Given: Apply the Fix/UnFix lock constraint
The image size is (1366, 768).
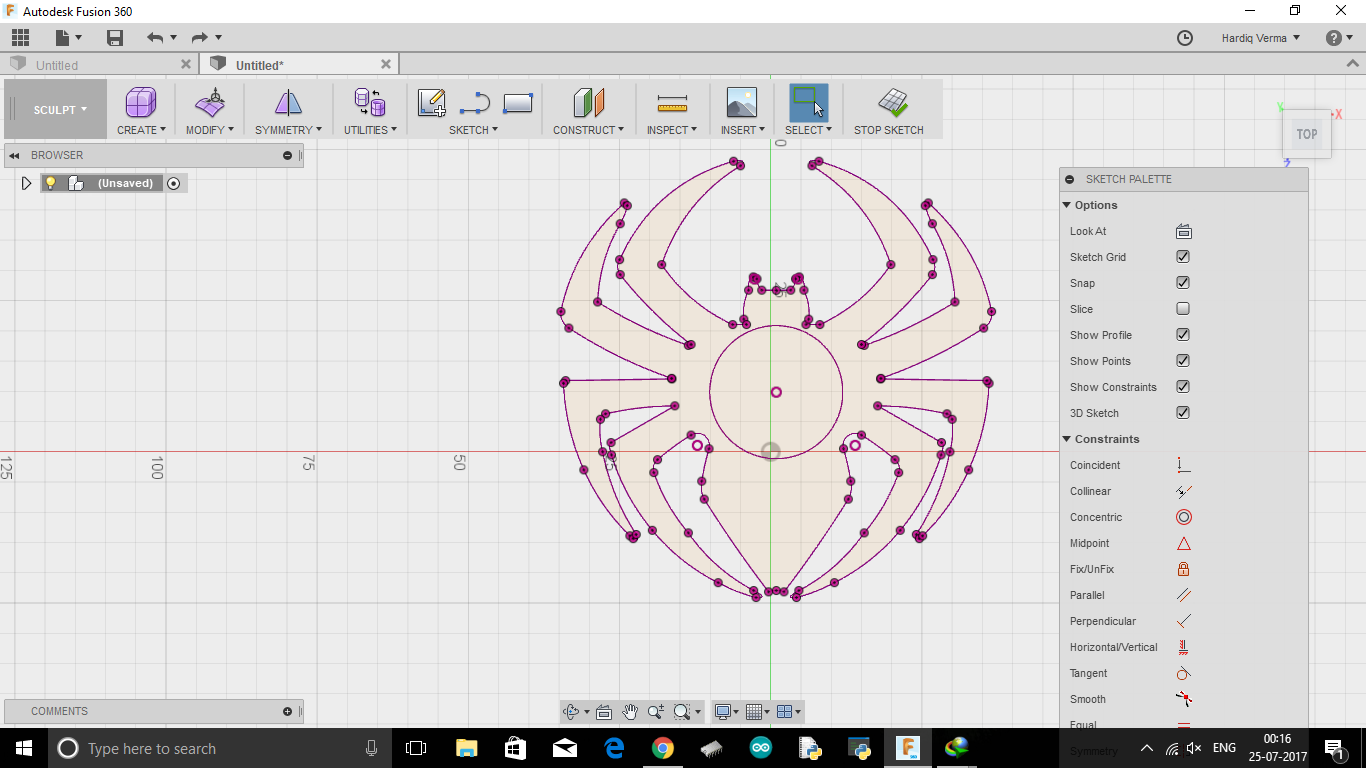Looking at the screenshot, I should pyautogui.click(x=1184, y=569).
